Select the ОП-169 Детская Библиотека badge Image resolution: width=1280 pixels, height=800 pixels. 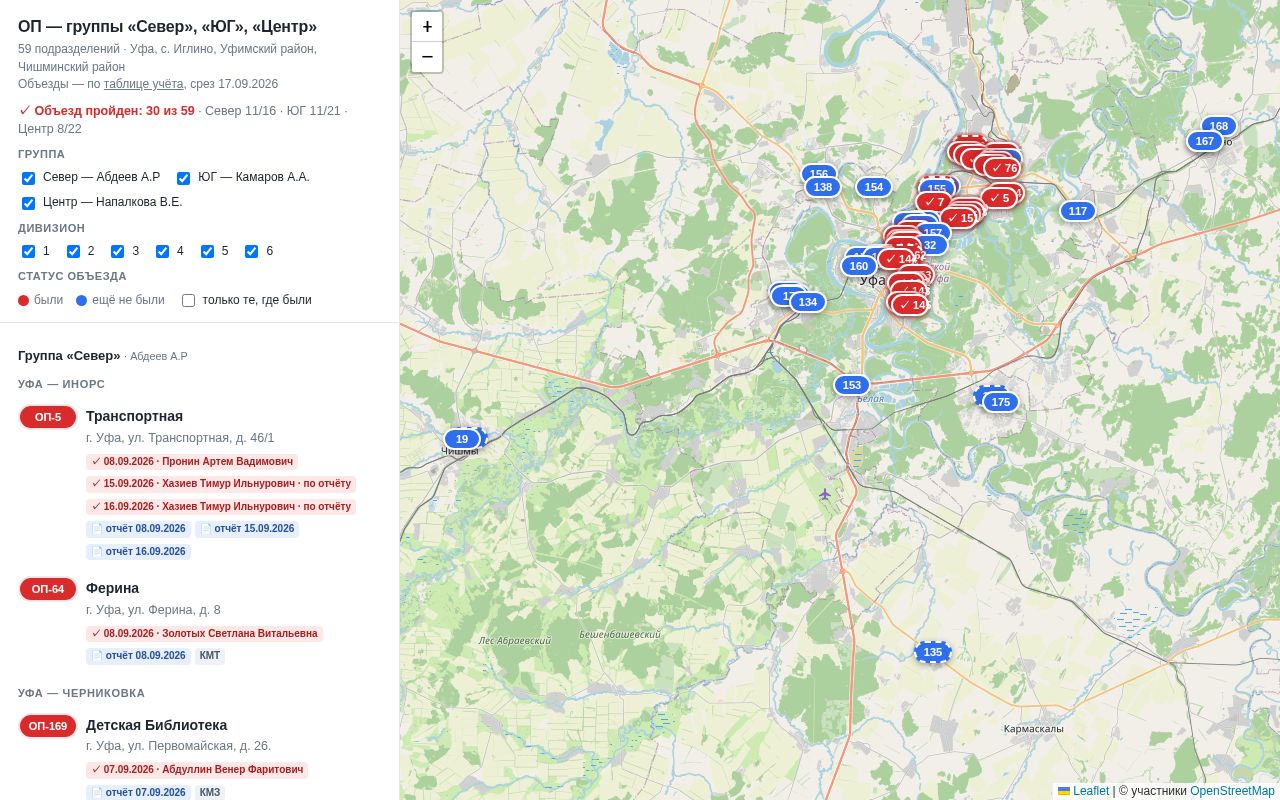[48, 726]
